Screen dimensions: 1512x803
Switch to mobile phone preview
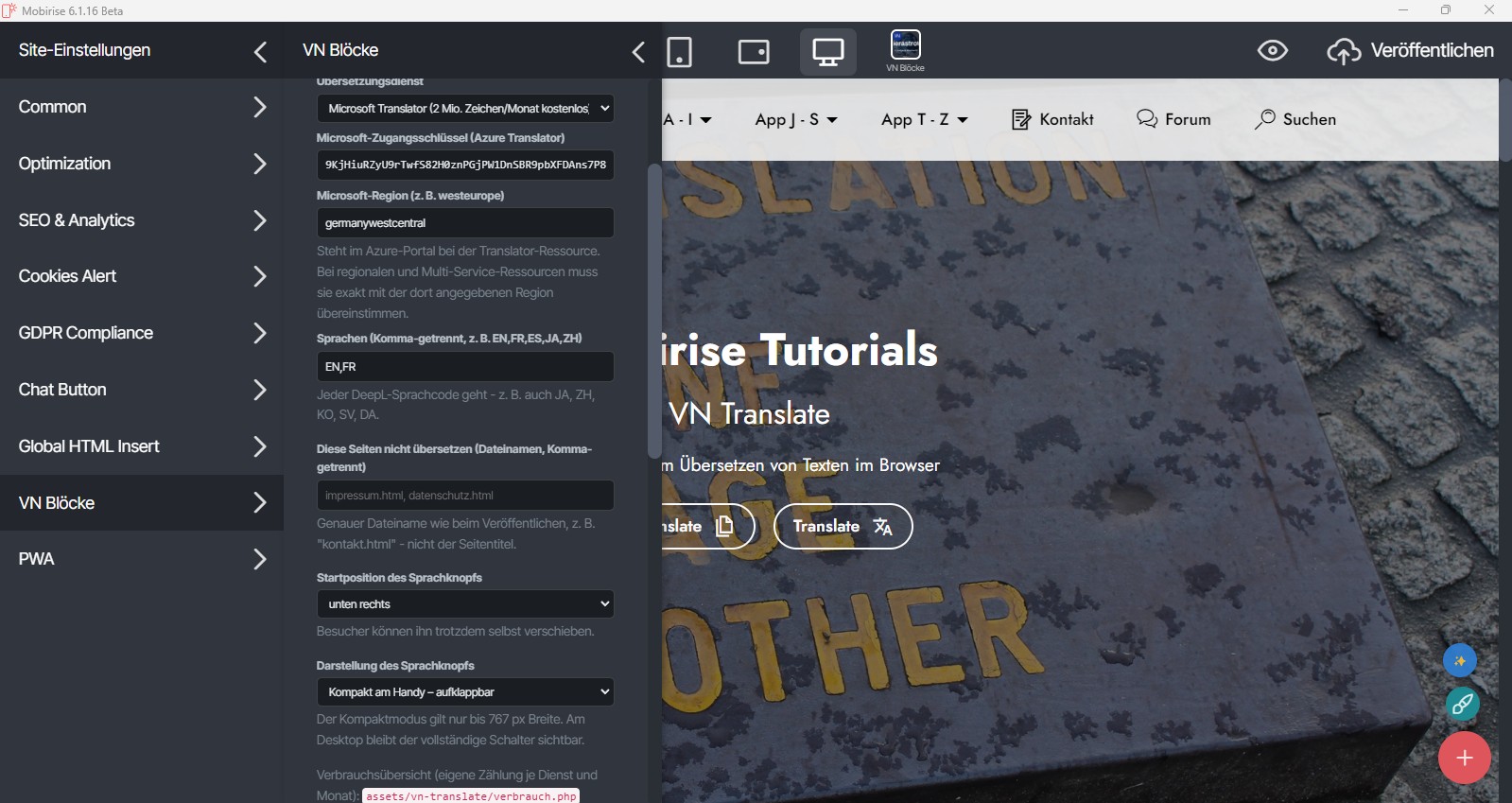point(679,51)
